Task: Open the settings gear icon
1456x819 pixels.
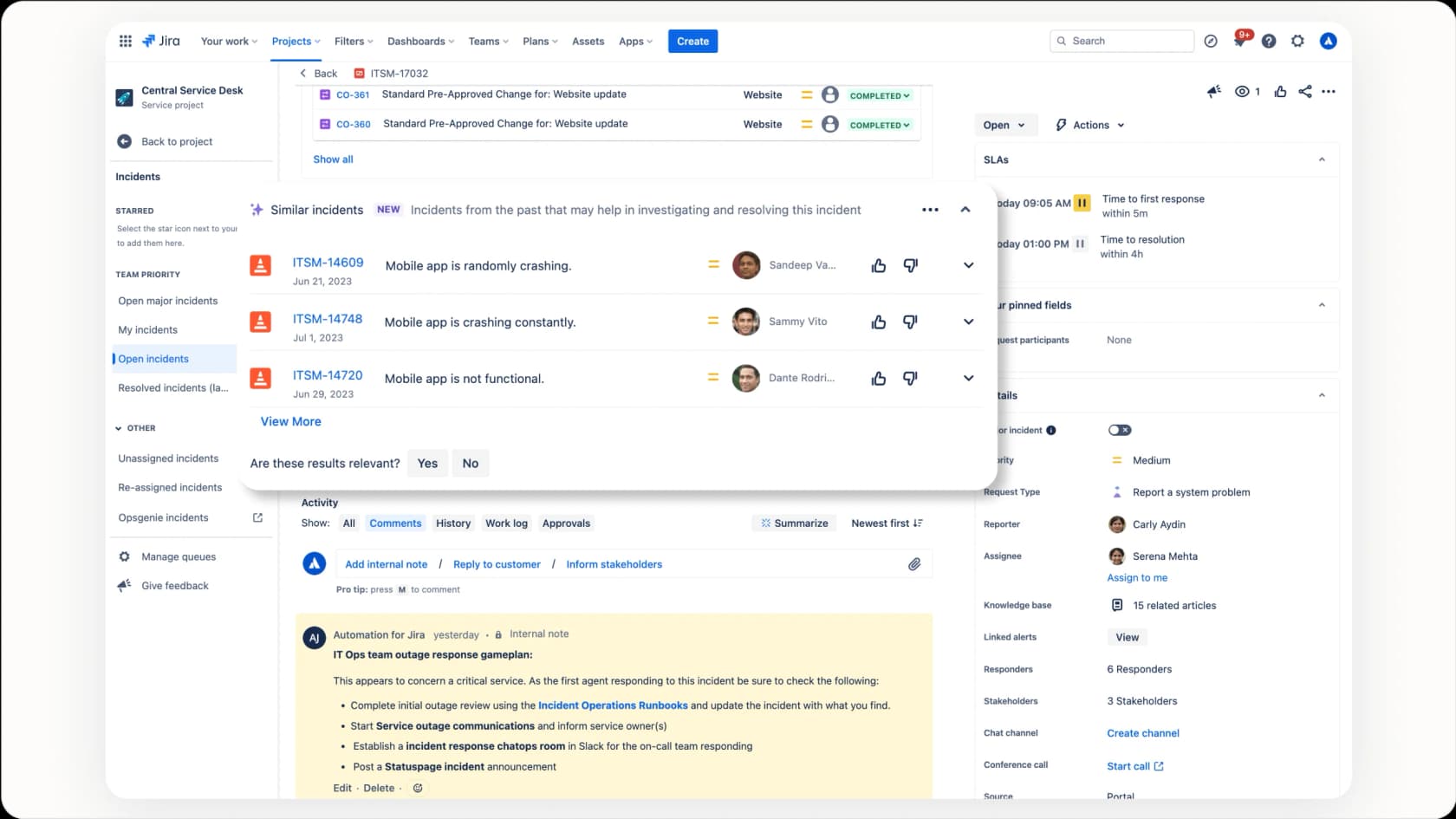Action: [x=1297, y=41]
